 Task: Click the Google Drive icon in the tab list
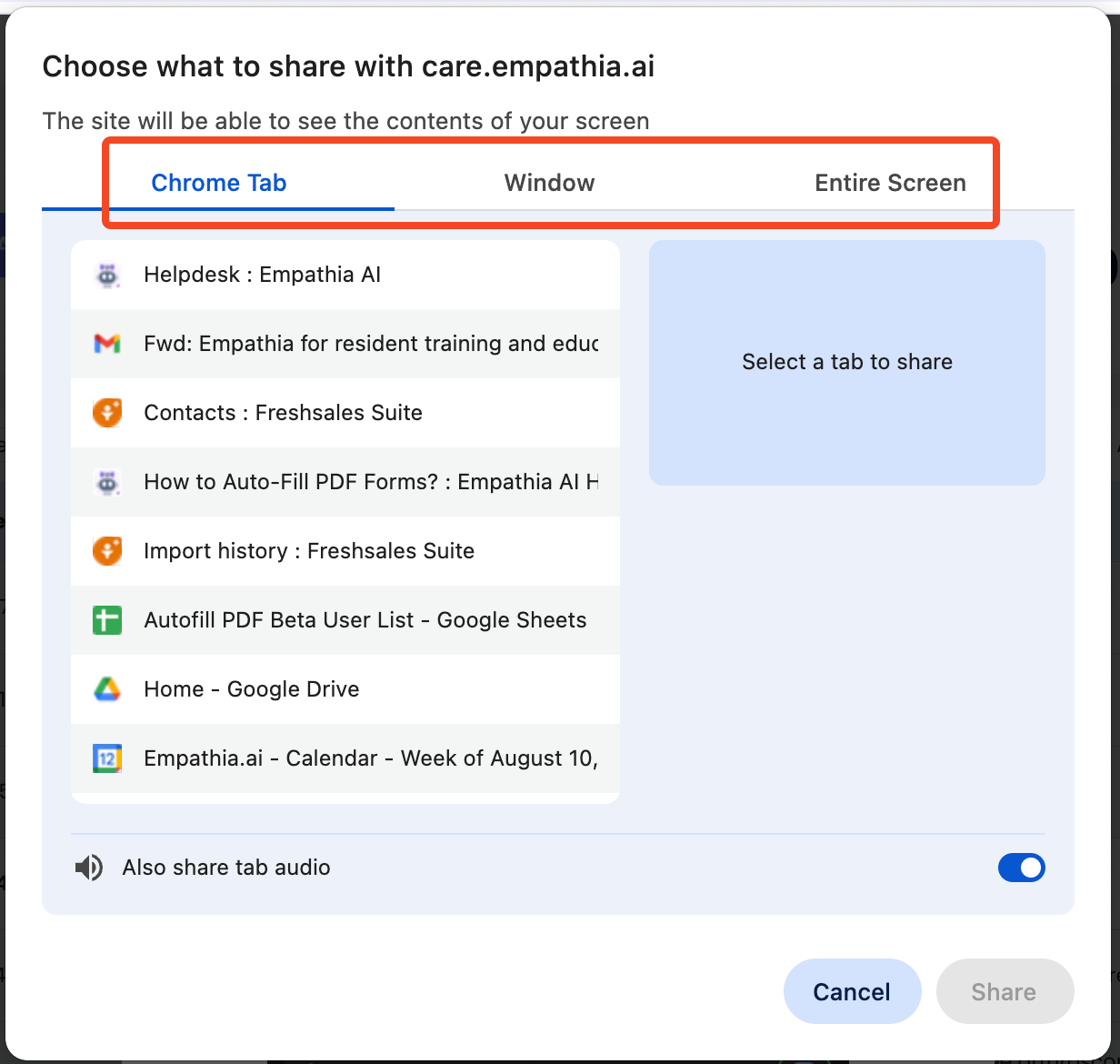coord(107,689)
